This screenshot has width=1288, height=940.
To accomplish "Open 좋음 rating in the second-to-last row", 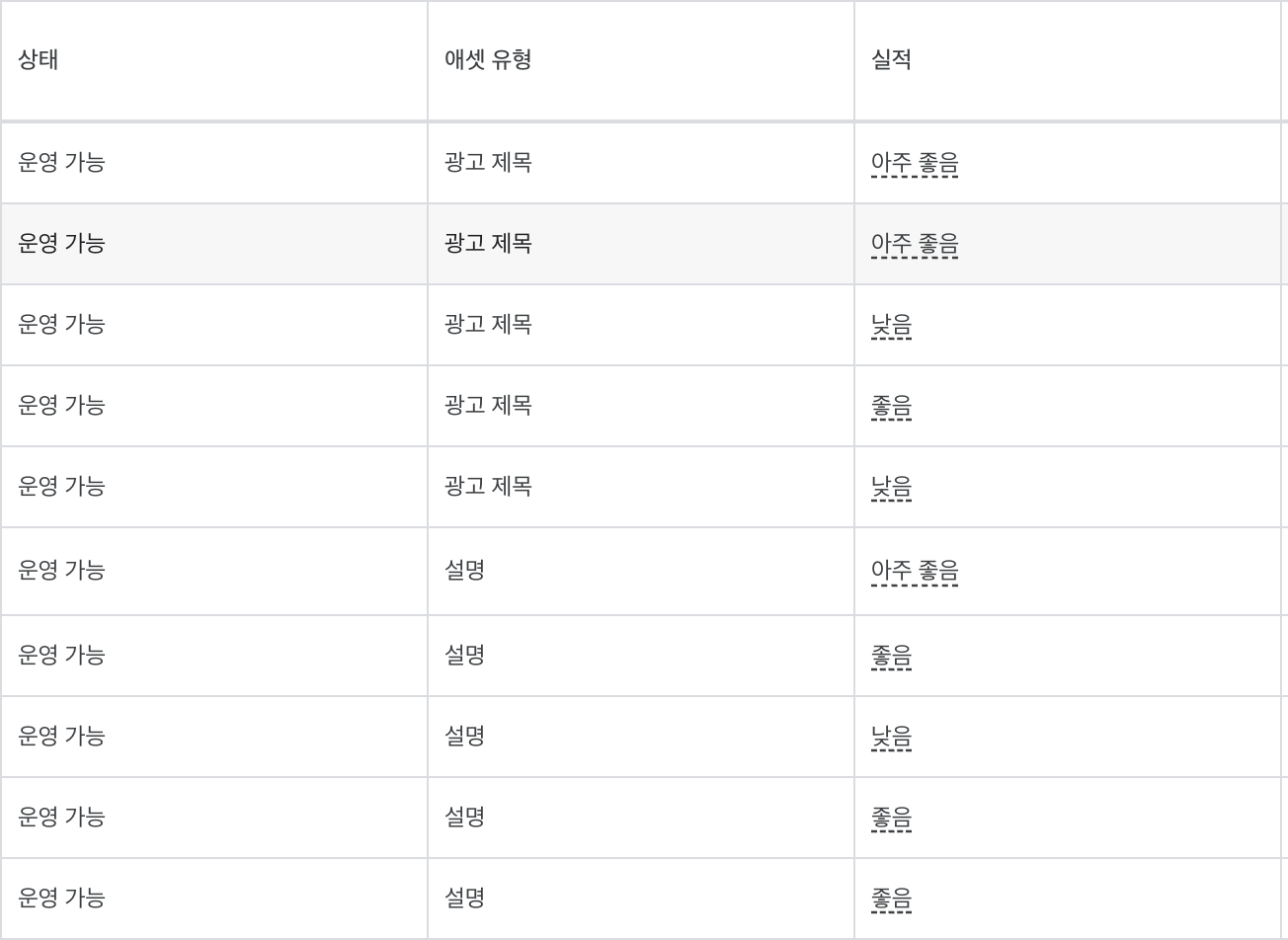I will [x=891, y=818].
